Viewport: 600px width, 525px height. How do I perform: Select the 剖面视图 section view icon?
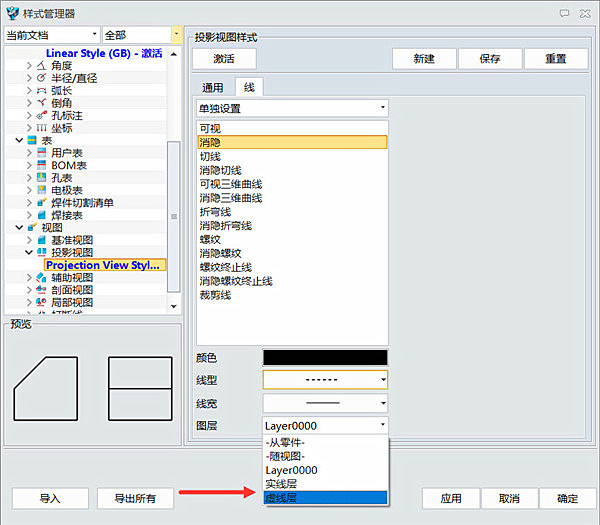point(41,290)
